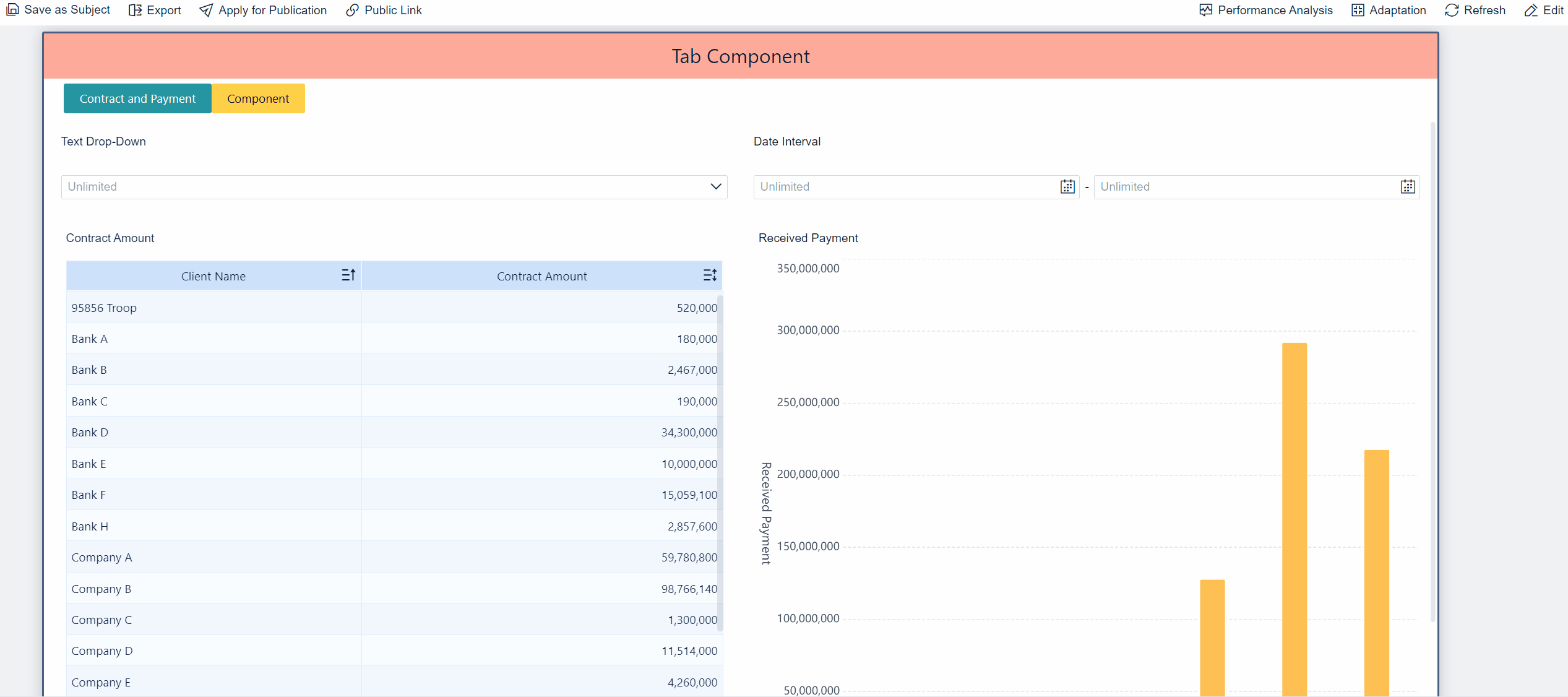
Task: Open the end date calendar picker
Action: (1408, 186)
